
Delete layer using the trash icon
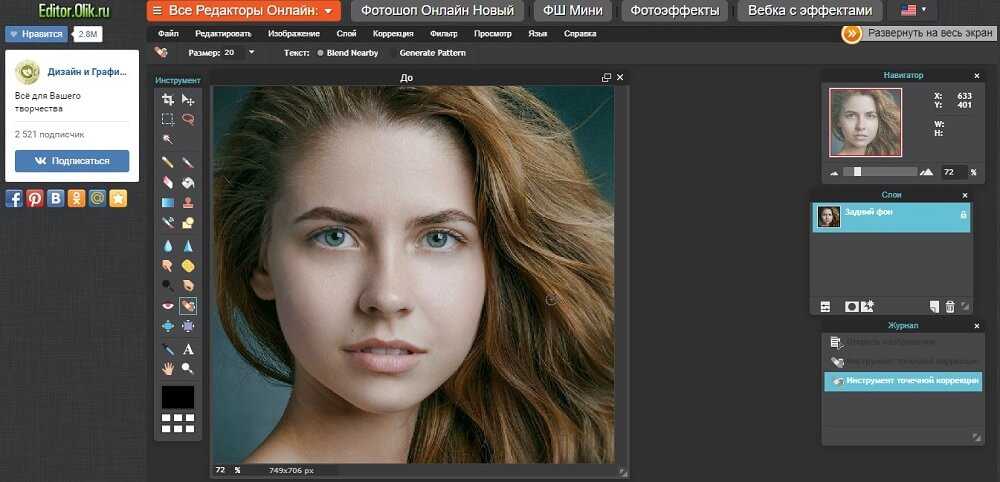coord(950,306)
